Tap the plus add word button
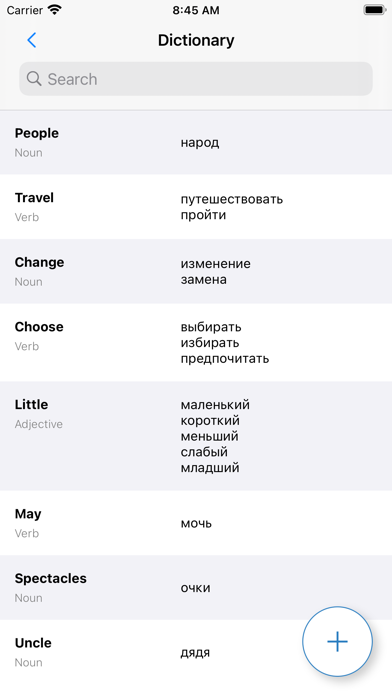The image size is (392, 696). pos(337,641)
